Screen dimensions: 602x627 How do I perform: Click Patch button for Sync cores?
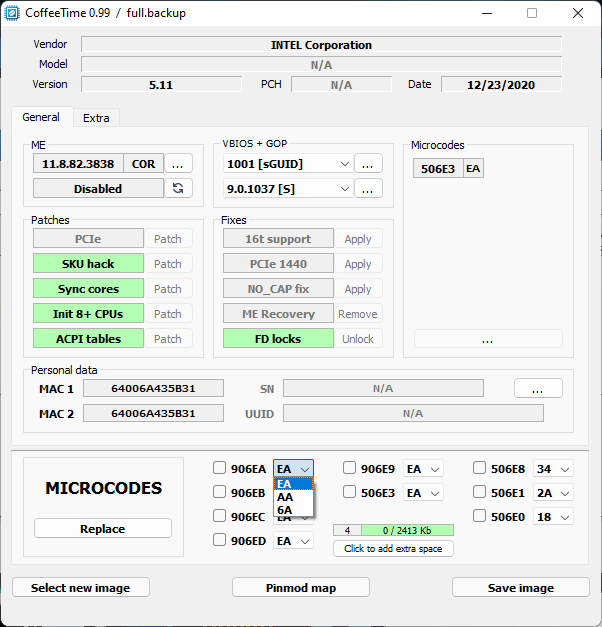tap(168, 289)
